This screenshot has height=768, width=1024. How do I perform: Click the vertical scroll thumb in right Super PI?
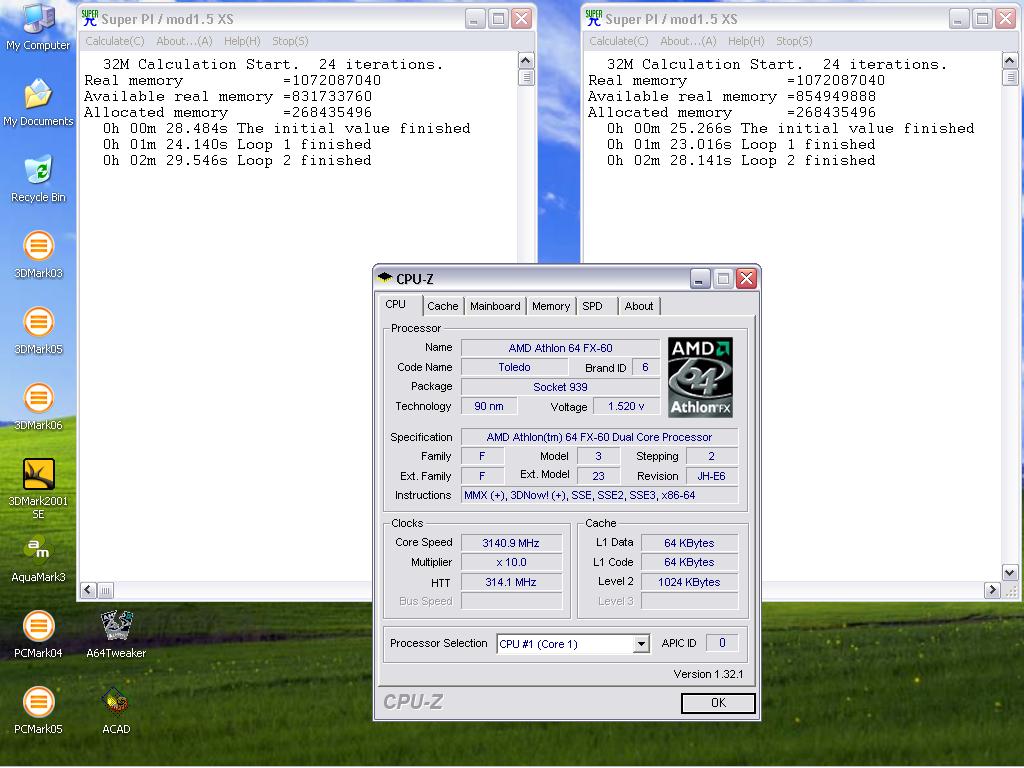1010,77
